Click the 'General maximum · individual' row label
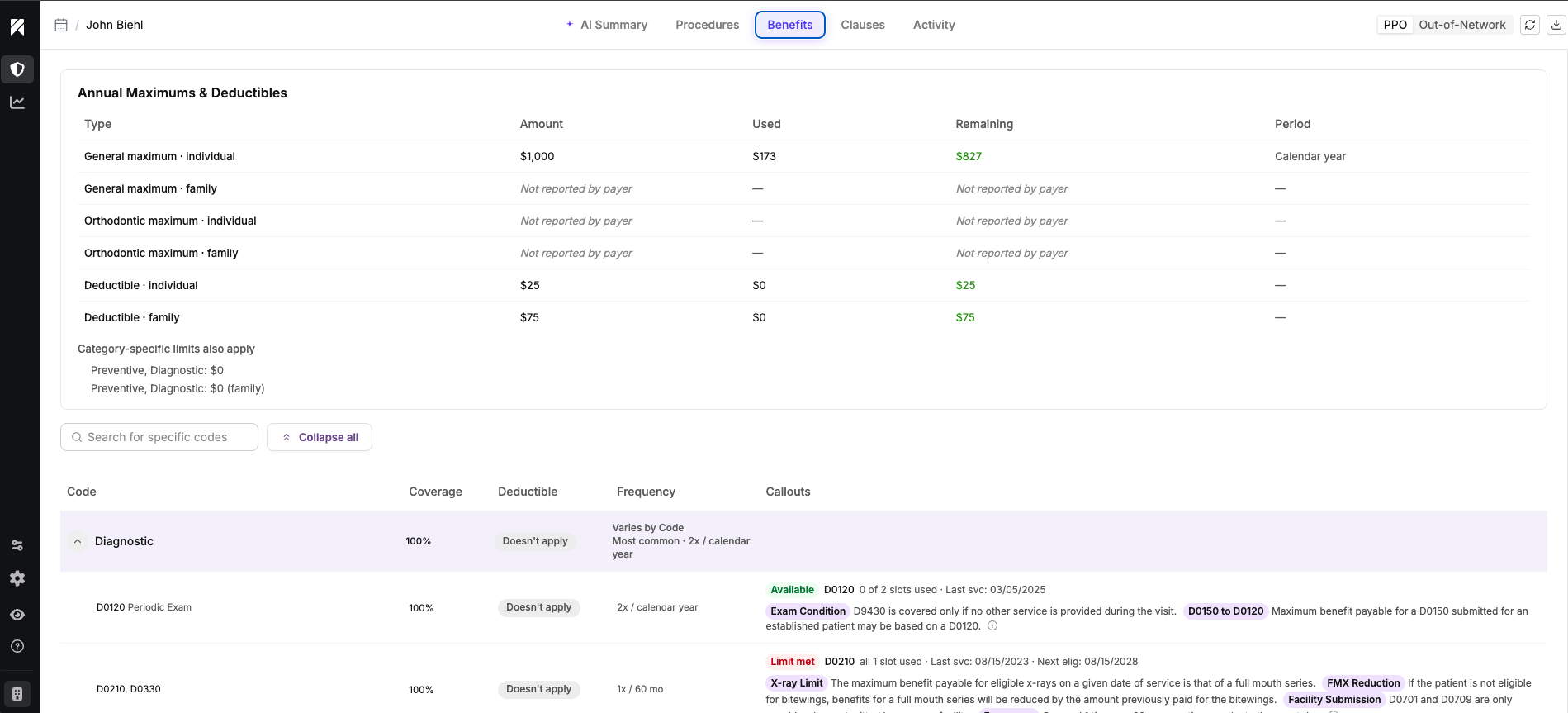The image size is (1568, 713). coord(159,156)
